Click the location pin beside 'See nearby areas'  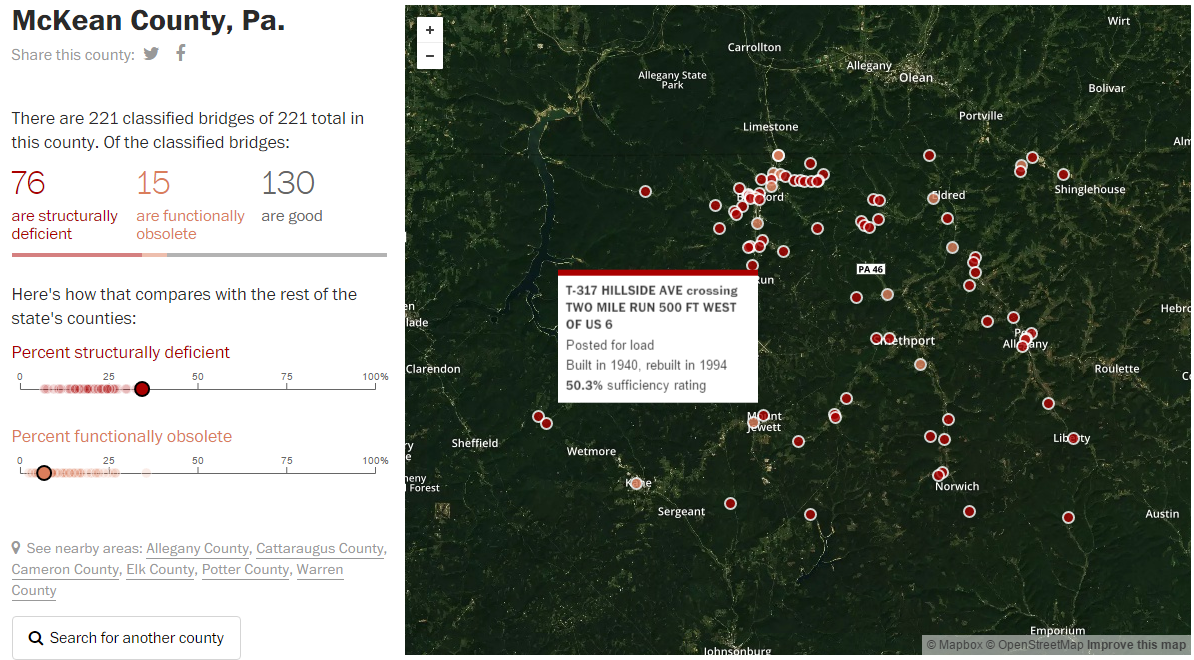click(15, 547)
